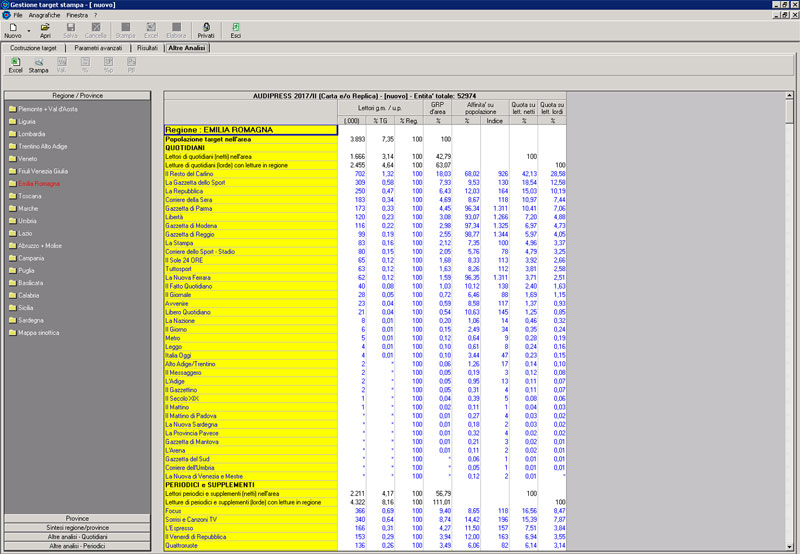The height and width of the screenshot is (554, 800).
Task: Open the Anagrafiche menu
Action: 45,15
